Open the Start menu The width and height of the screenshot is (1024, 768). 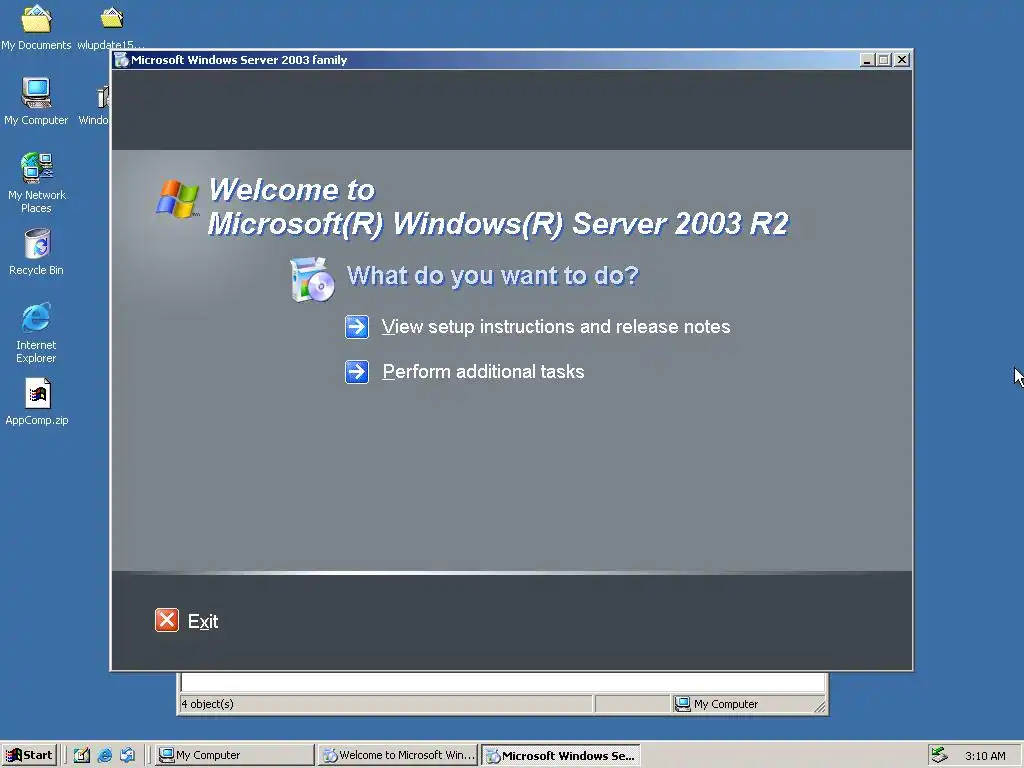(x=29, y=755)
